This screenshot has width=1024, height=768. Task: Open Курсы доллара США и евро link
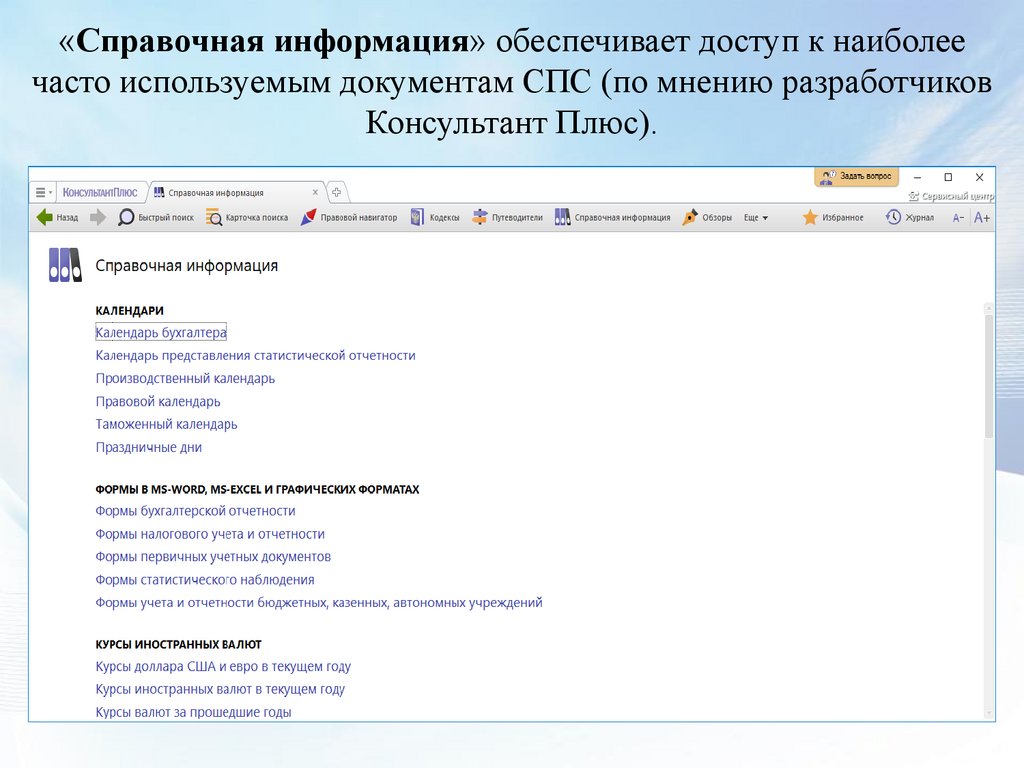pos(223,667)
